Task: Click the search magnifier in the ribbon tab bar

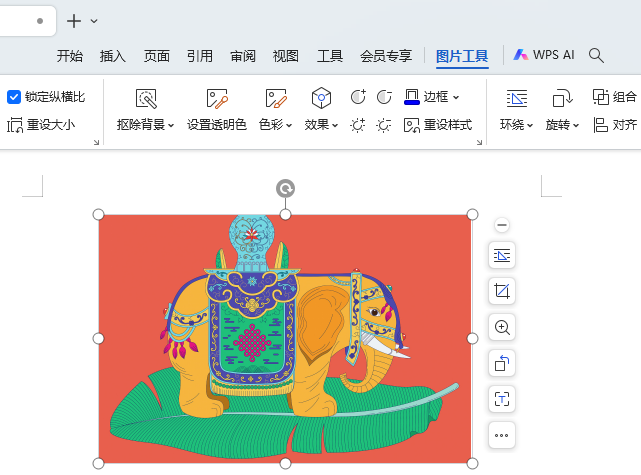Action: point(596,55)
